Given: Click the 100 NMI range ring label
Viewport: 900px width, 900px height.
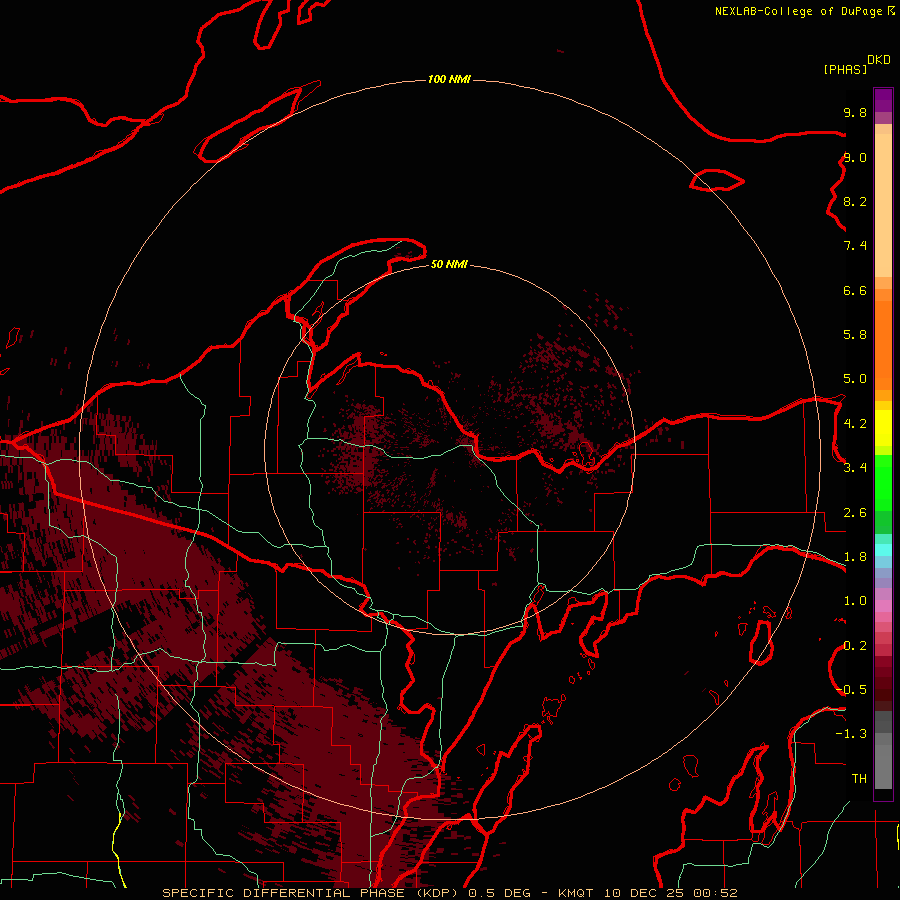Looking at the screenshot, I should (x=449, y=79).
